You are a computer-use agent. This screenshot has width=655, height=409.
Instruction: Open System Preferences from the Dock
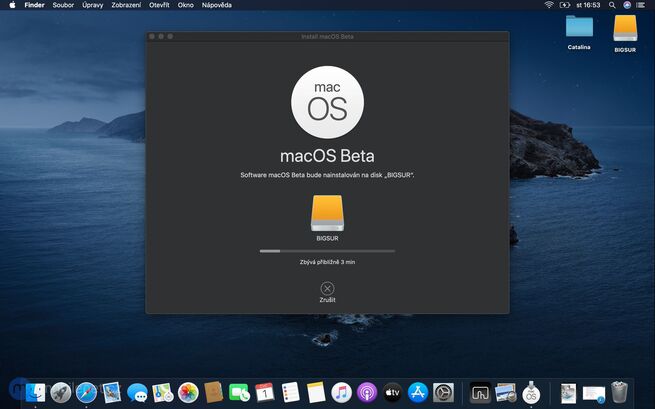(443, 393)
